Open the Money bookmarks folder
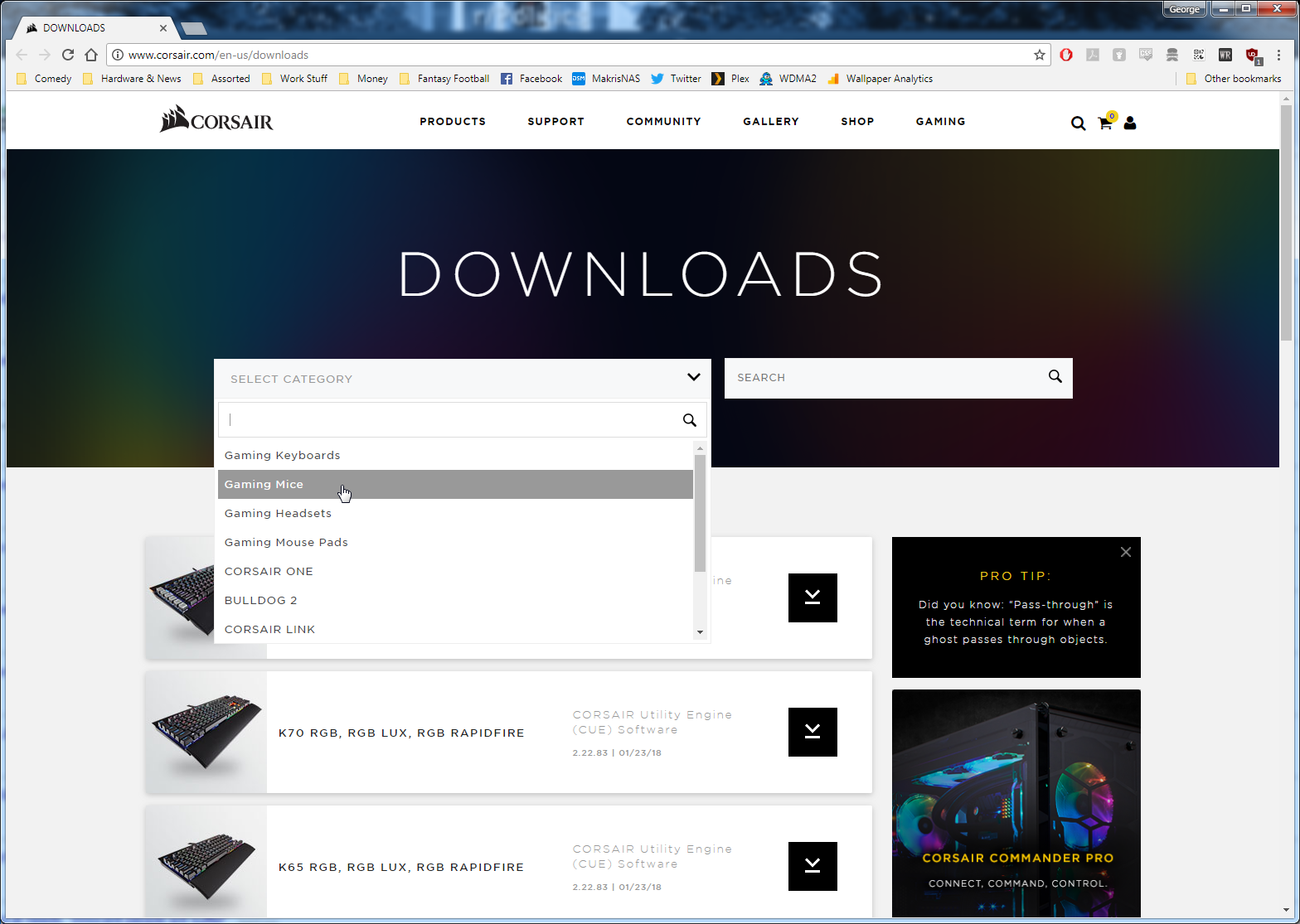1300x924 pixels. point(363,79)
